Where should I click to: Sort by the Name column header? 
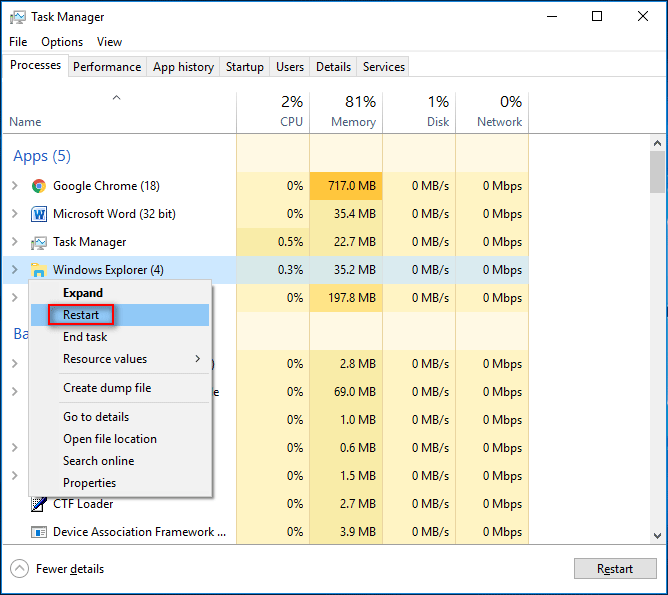pos(119,112)
